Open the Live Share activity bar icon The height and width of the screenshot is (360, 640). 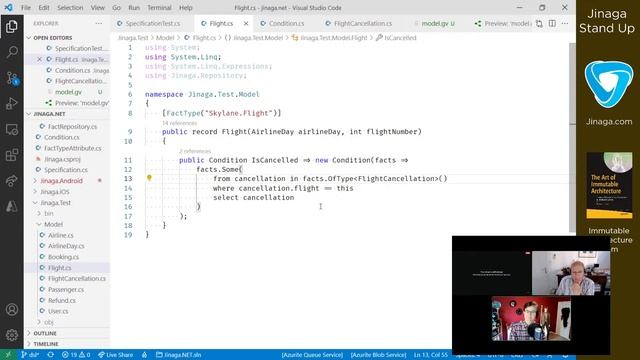point(12,180)
